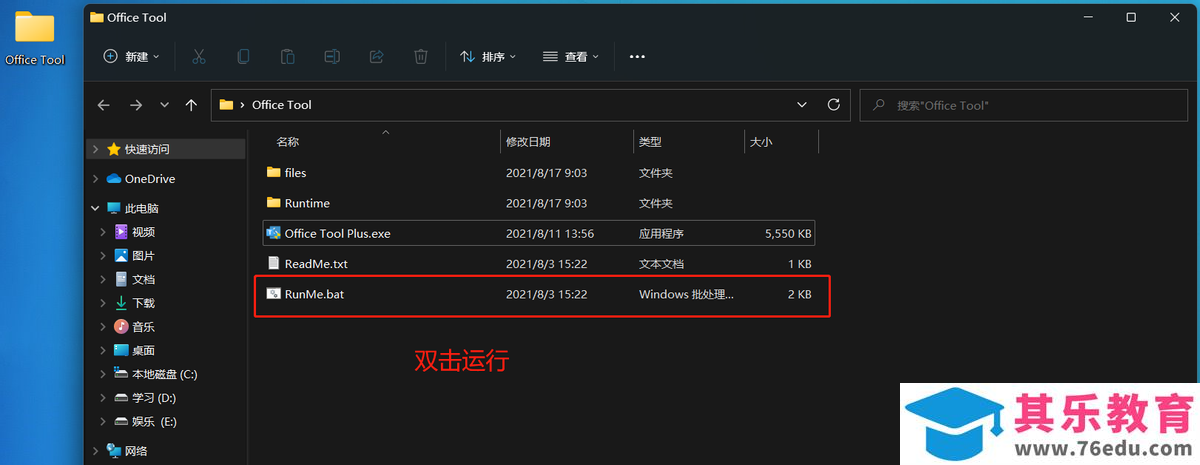Viewport: 1200px width, 465px height.
Task: Expand the OneDrive tree node
Action: coord(95,179)
